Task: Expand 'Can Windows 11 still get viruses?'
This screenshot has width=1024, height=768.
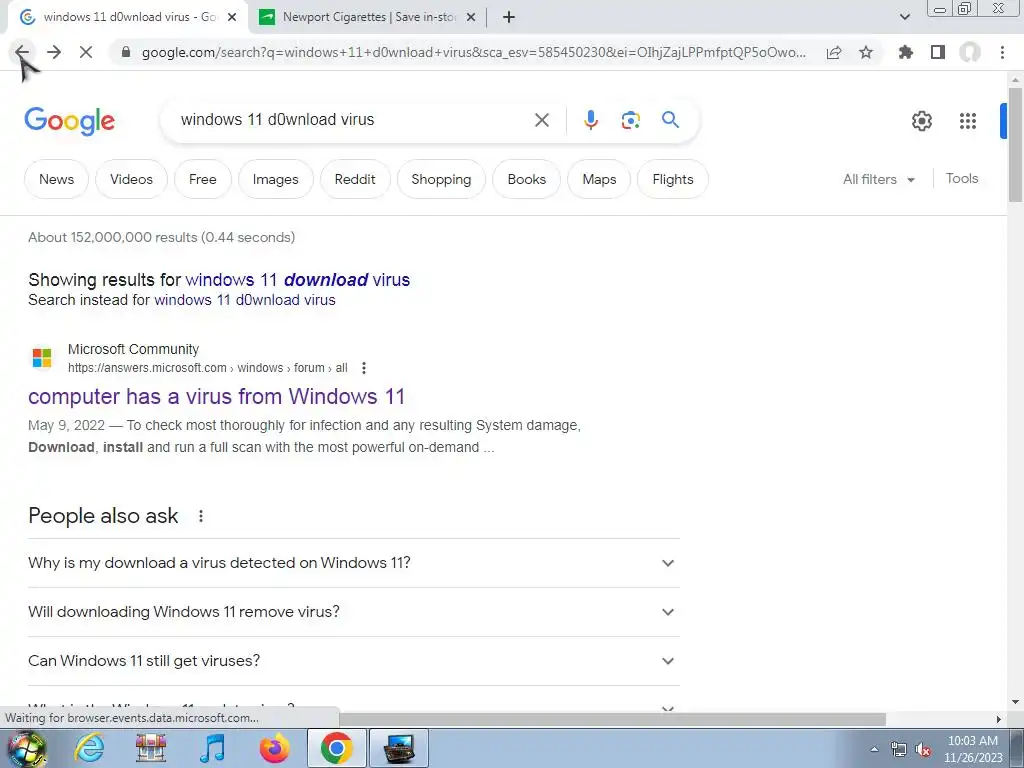Action: (x=353, y=661)
